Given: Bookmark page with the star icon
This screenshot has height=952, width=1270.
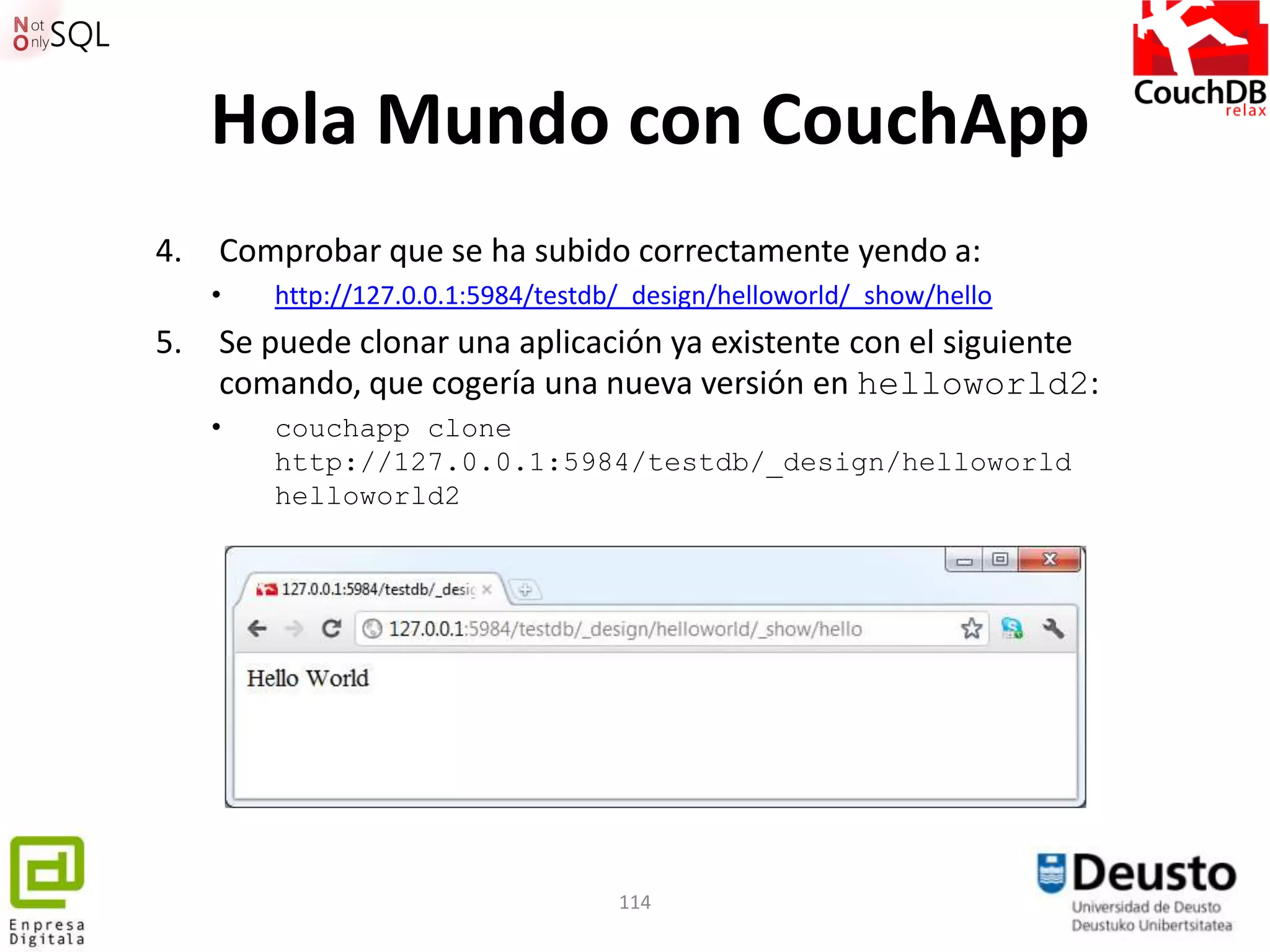Looking at the screenshot, I should point(971,628).
